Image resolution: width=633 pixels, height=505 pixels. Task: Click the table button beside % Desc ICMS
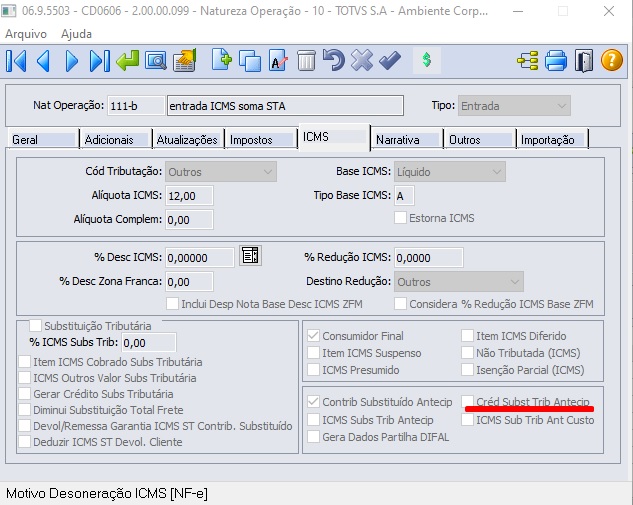tap(250, 256)
